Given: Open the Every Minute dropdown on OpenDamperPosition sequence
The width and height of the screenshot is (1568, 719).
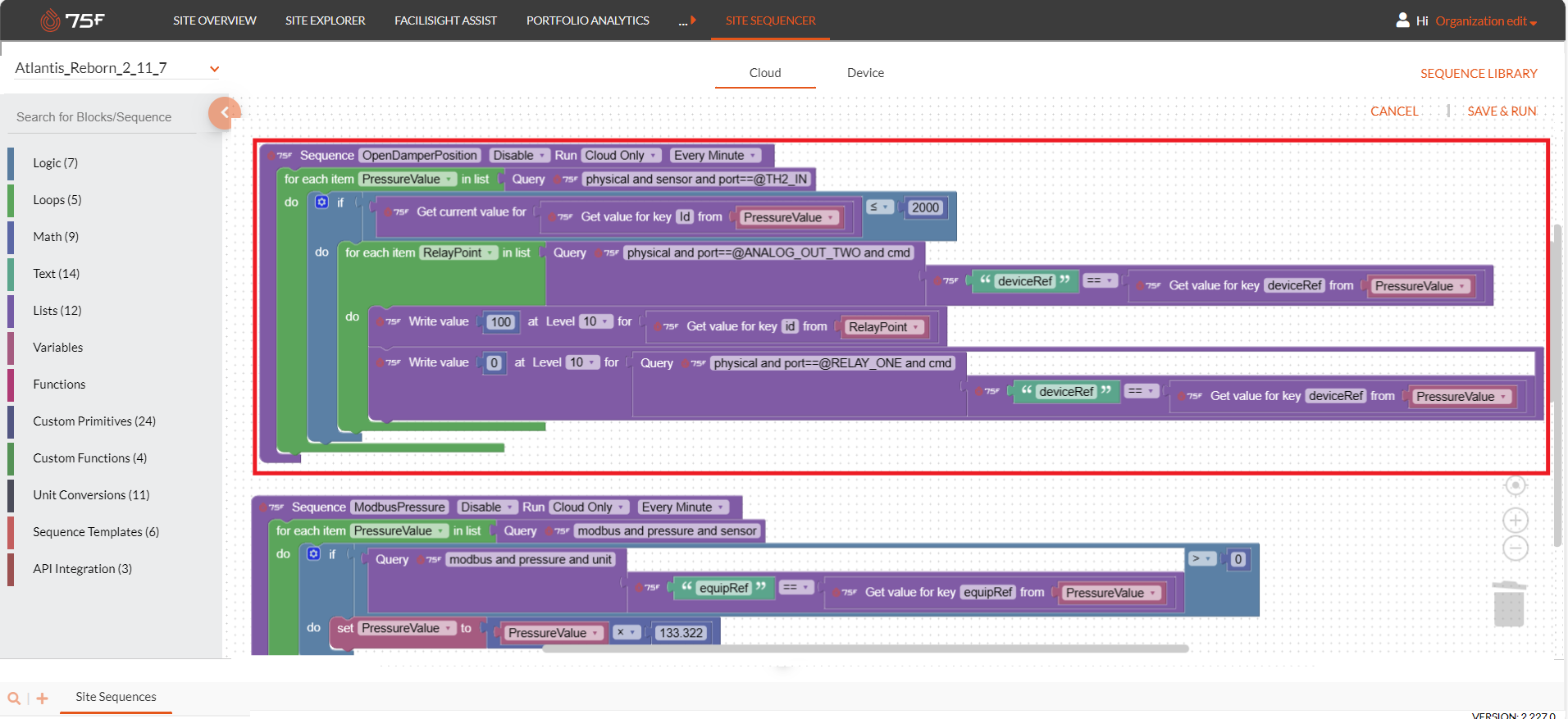Looking at the screenshot, I should (715, 156).
